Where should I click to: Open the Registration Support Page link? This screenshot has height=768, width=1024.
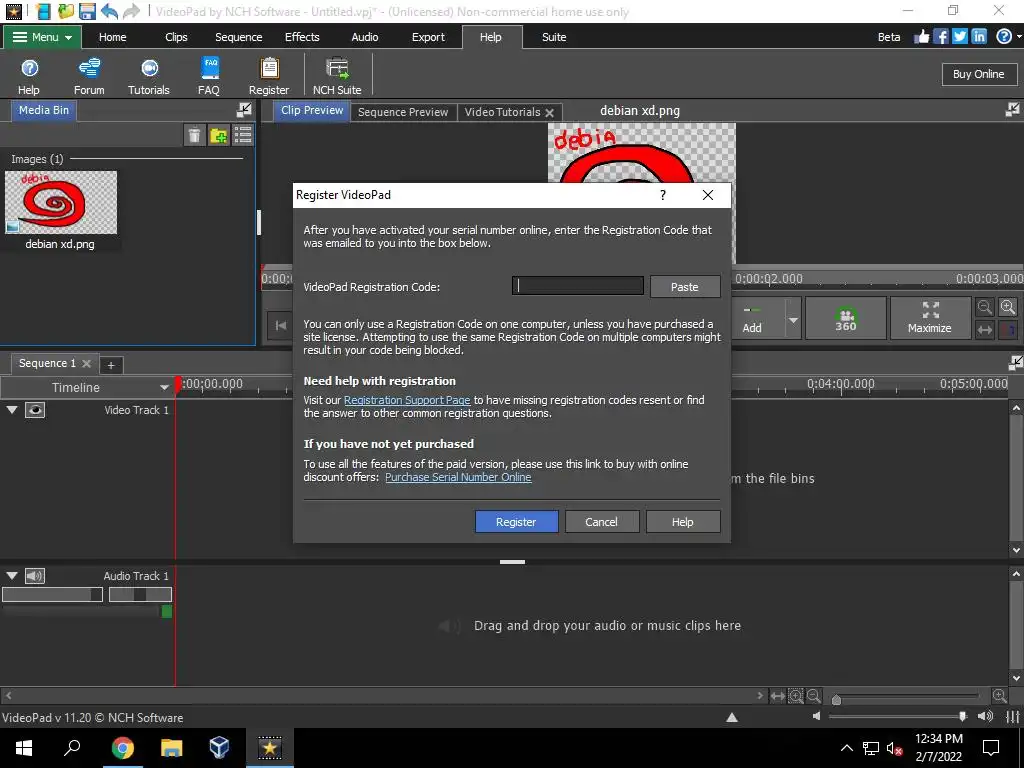coord(407,400)
